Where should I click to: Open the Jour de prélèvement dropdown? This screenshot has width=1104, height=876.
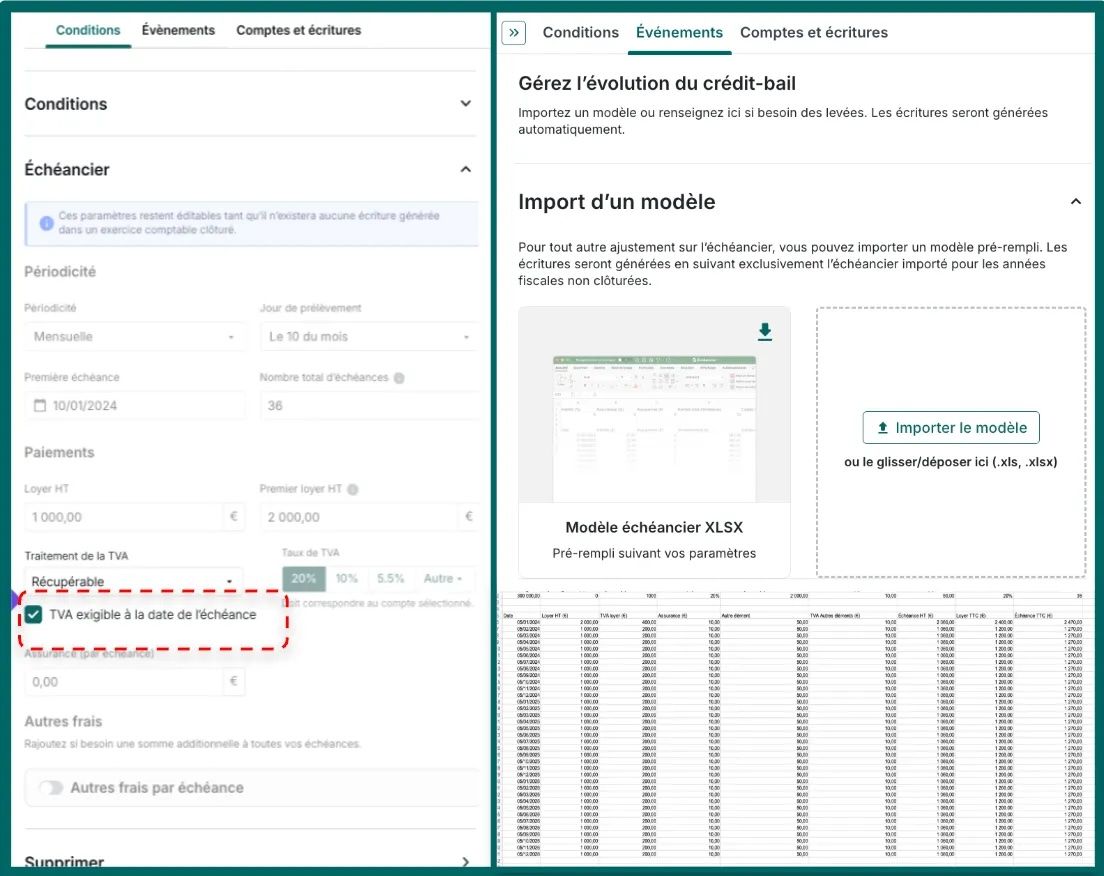368,337
